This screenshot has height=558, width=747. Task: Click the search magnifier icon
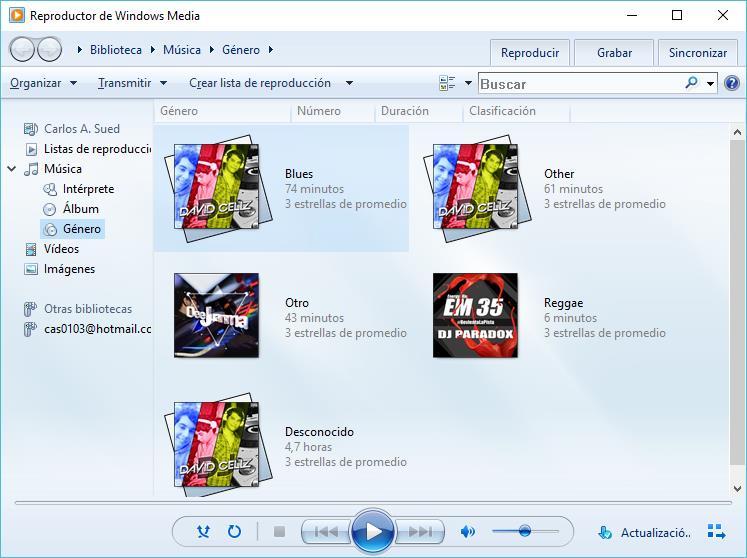coord(691,83)
